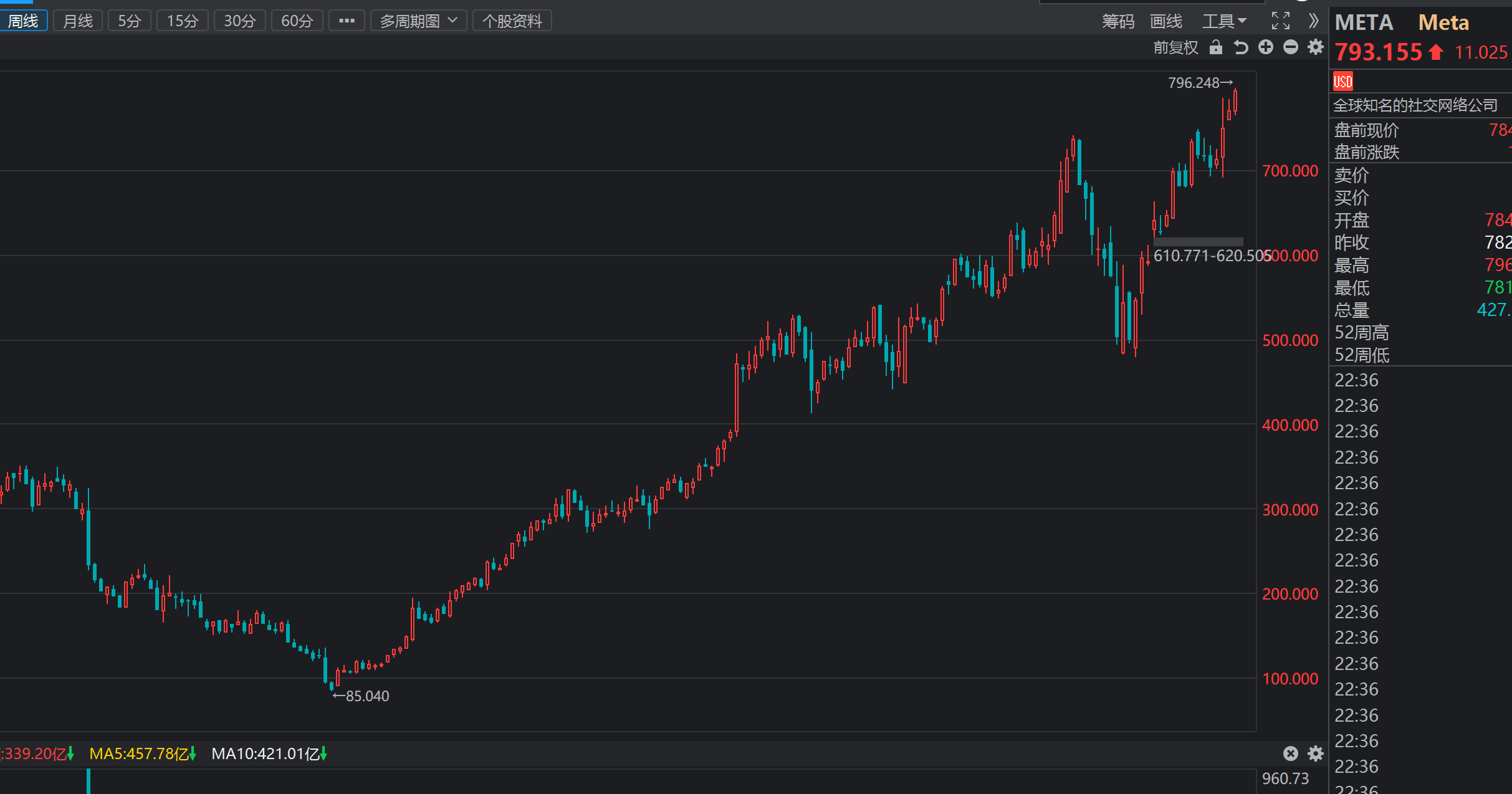This screenshot has width=1512, height=794.
Task: Zoom out chart with minus icon
Action: 1291,47
